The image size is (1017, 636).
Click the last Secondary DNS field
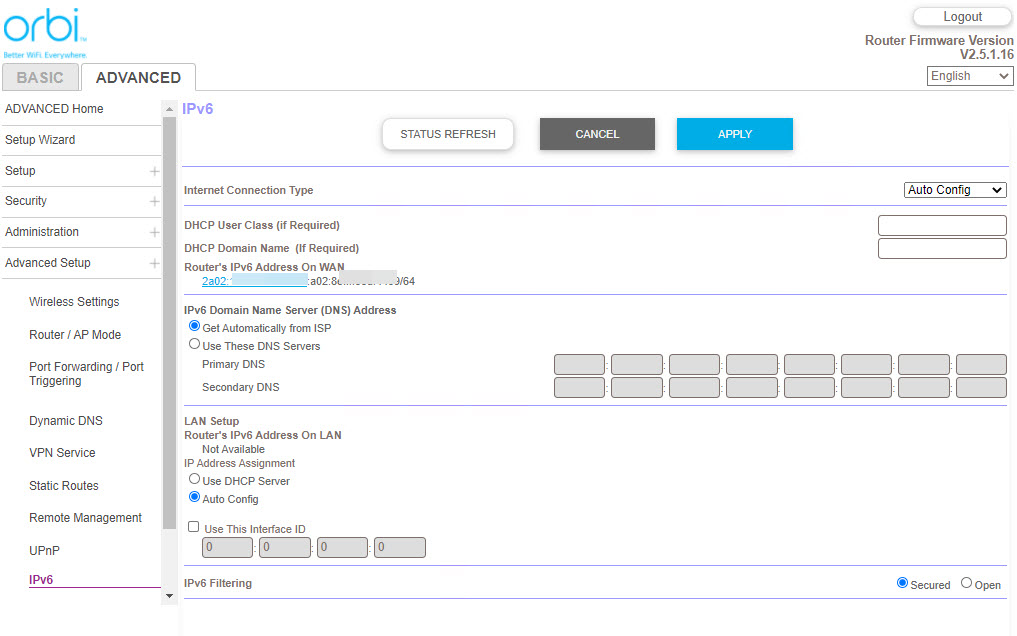pos(981,387)
